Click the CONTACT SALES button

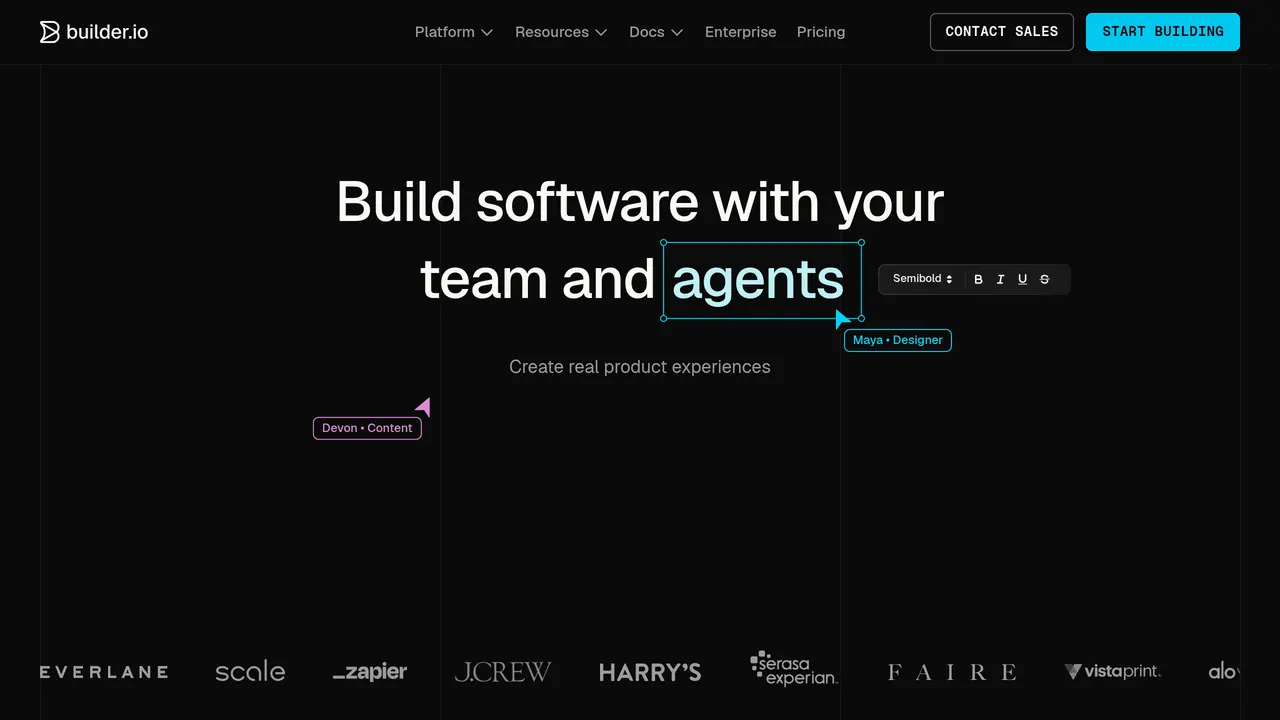point(1001,32)
